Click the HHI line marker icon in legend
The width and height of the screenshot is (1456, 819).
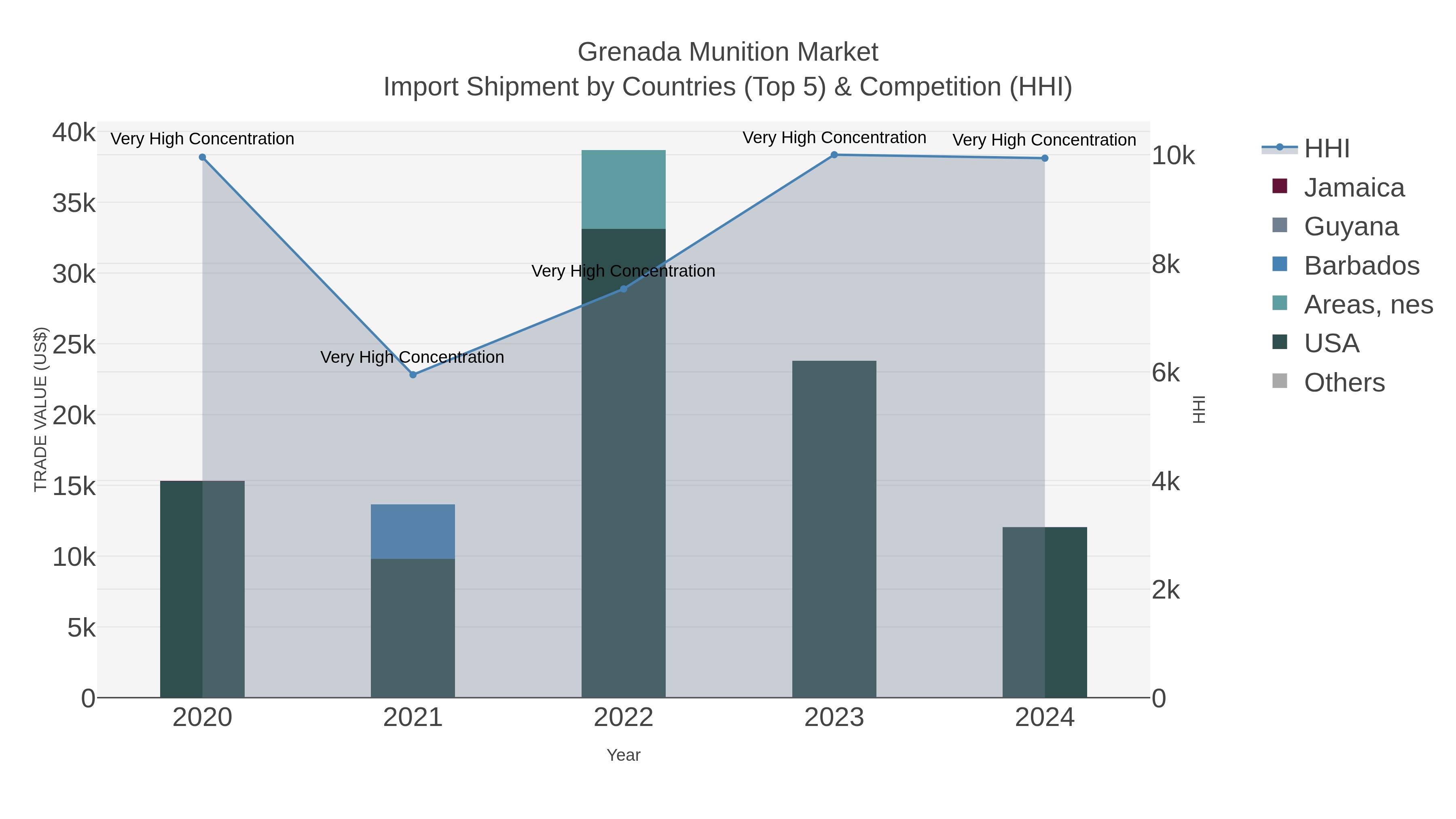[1280, 148]
